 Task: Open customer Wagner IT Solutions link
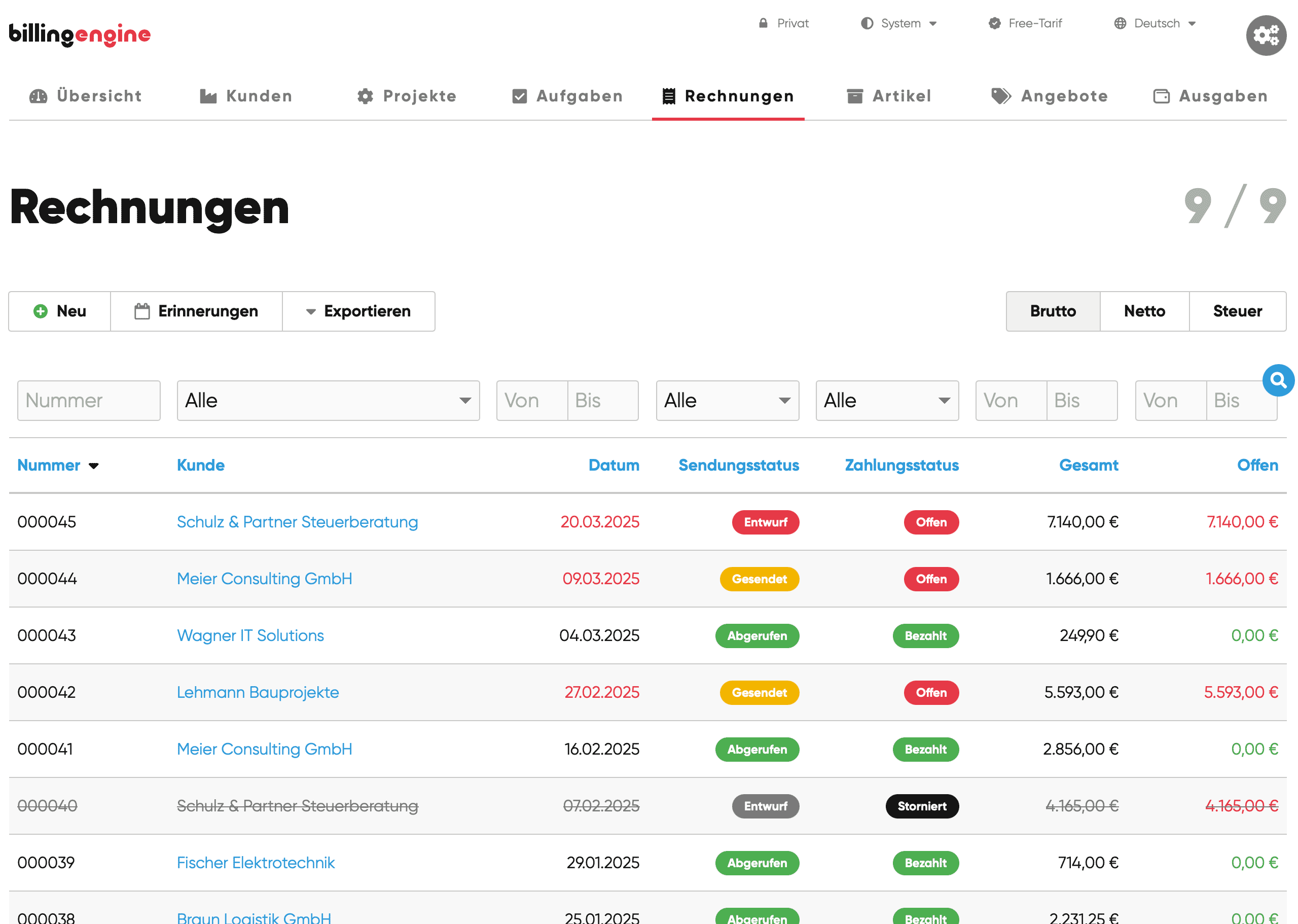click(250, 635)
